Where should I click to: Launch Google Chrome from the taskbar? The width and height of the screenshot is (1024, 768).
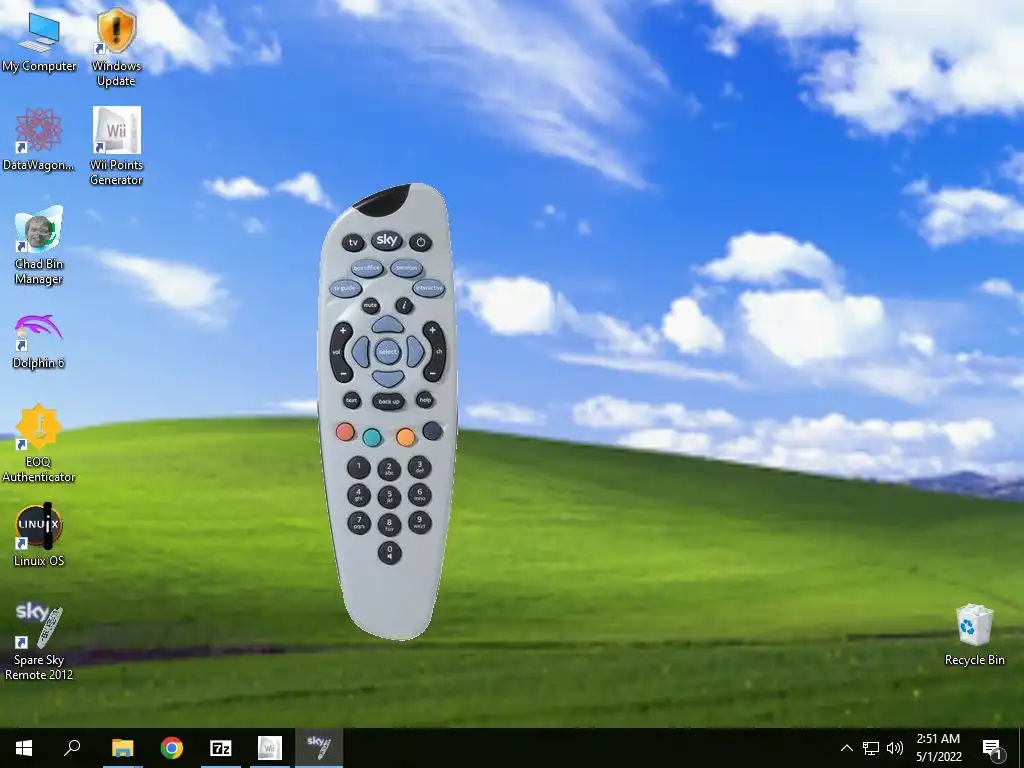pyautogui.click(x=172, y=748)
